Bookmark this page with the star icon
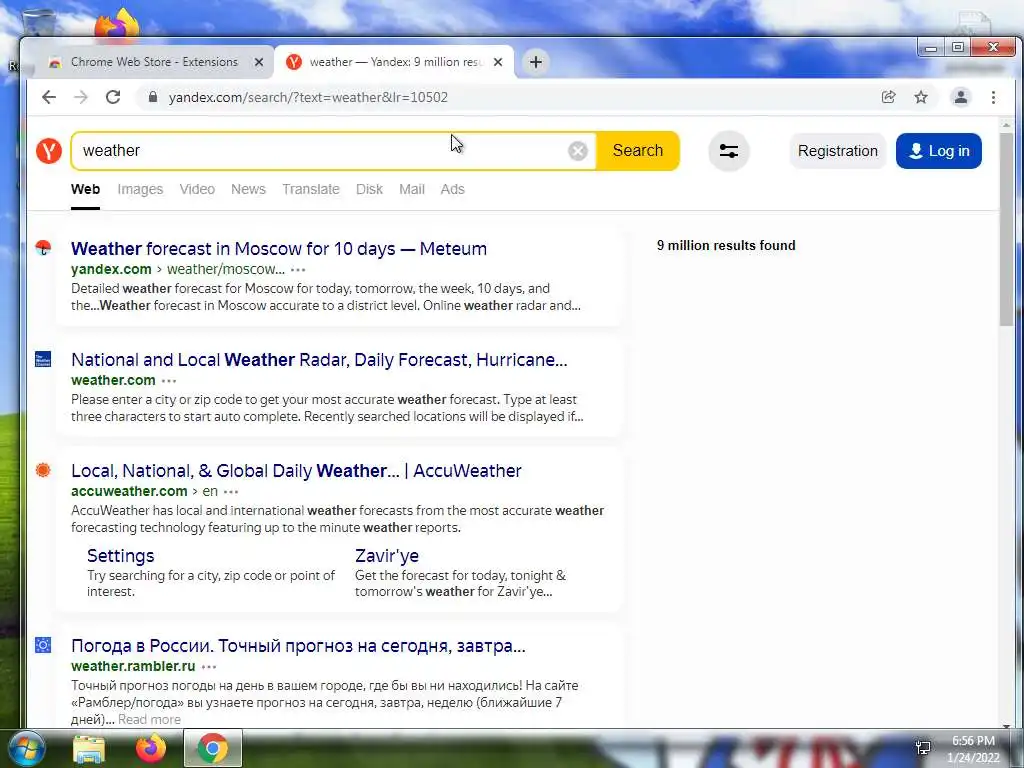Screen dimensions: 1024x768 921,97
